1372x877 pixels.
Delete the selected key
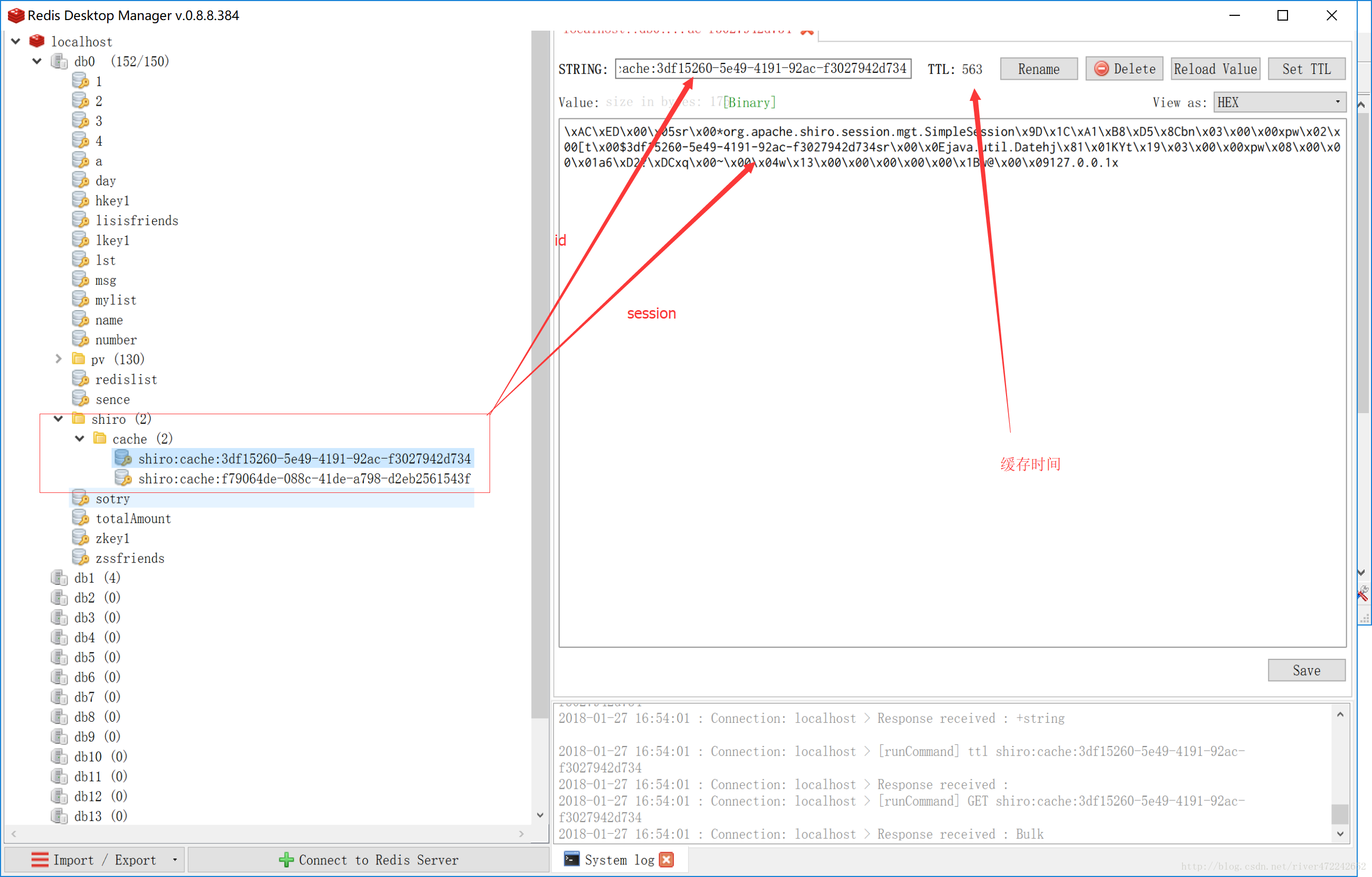coord(1124,69)
